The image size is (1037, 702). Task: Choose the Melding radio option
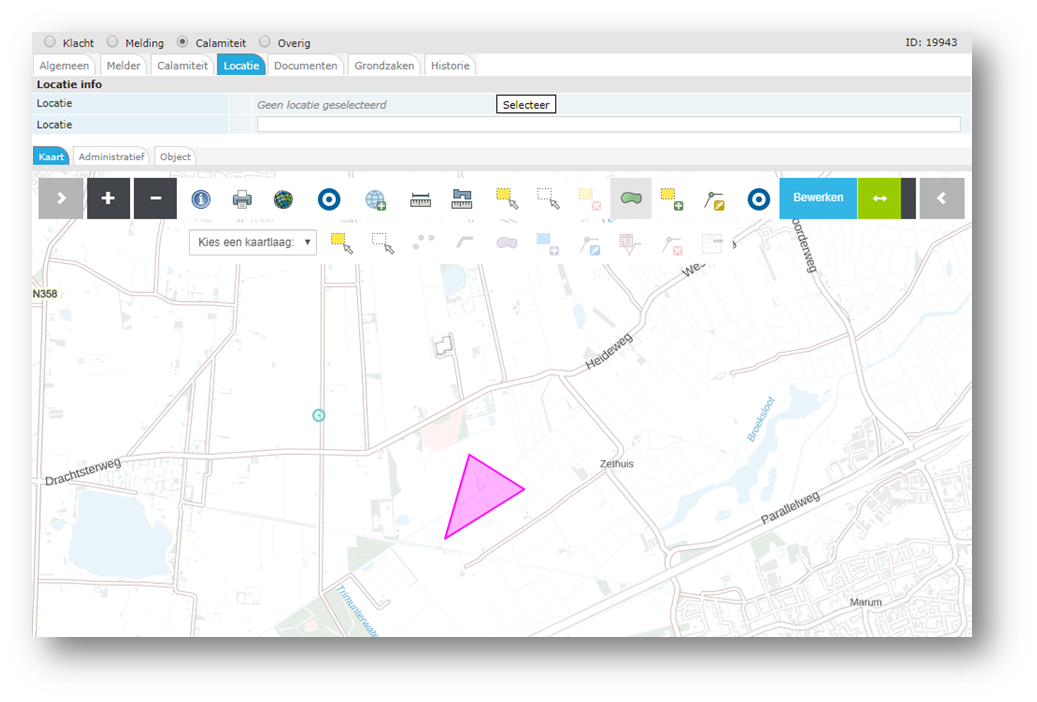point(112,43)
